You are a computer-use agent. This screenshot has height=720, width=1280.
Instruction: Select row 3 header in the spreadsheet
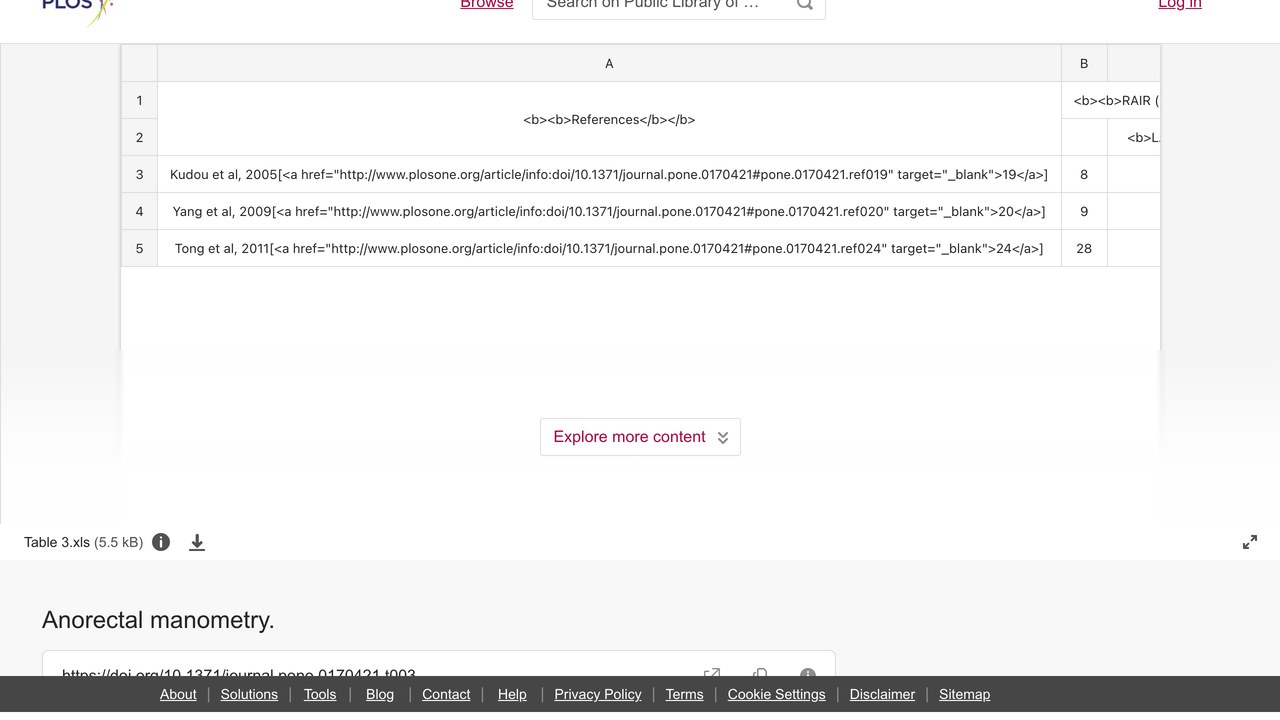[x=139, y=174]
